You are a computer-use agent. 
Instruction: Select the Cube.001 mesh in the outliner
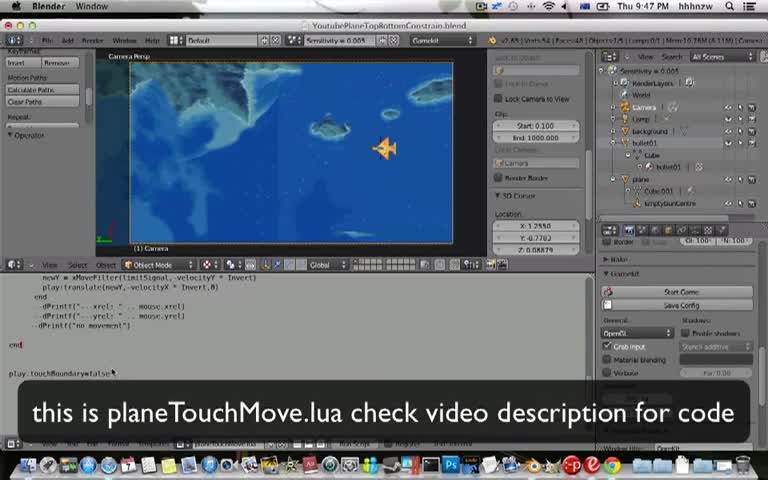pos(659,191)
